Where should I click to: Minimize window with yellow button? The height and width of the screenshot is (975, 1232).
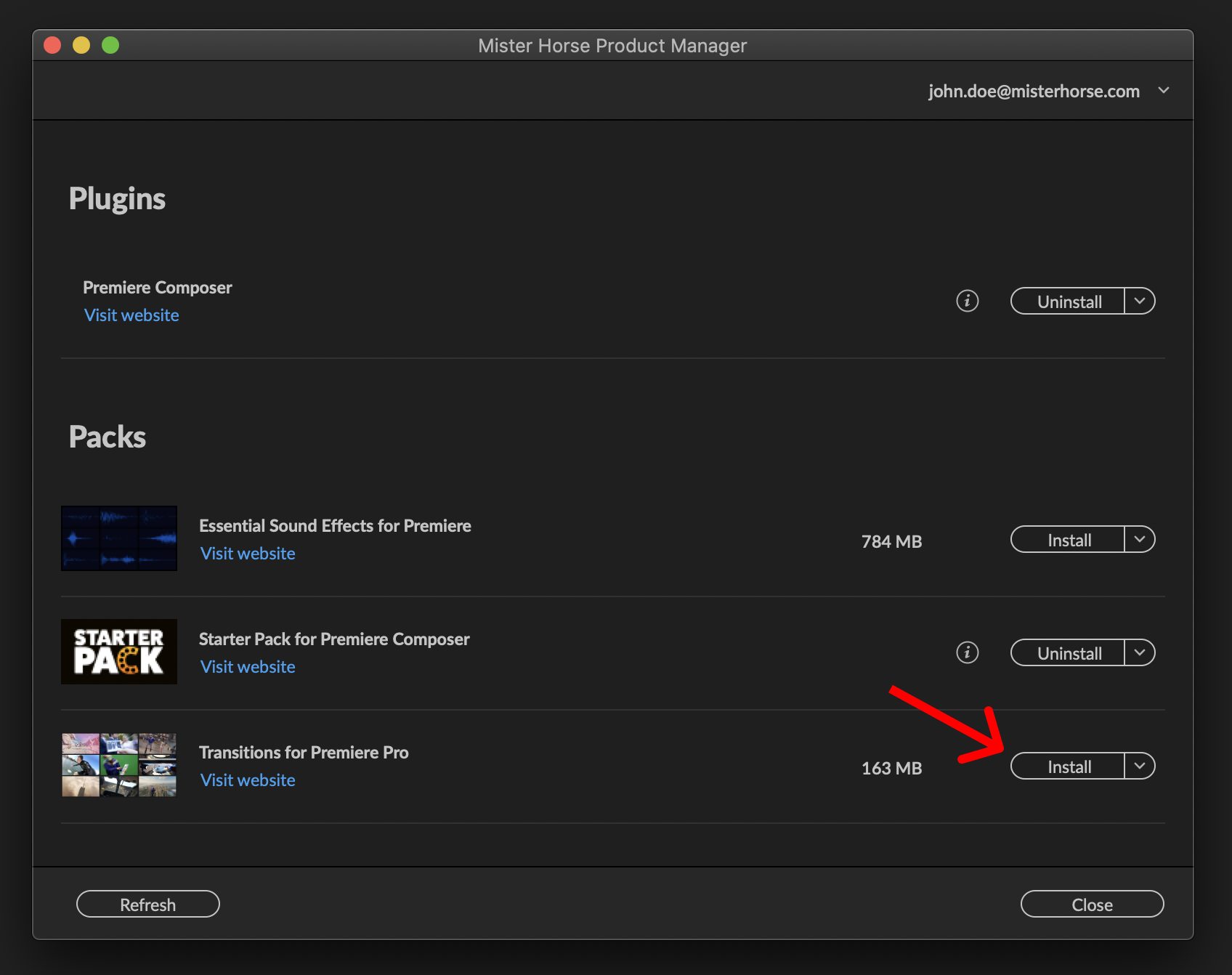81,45
